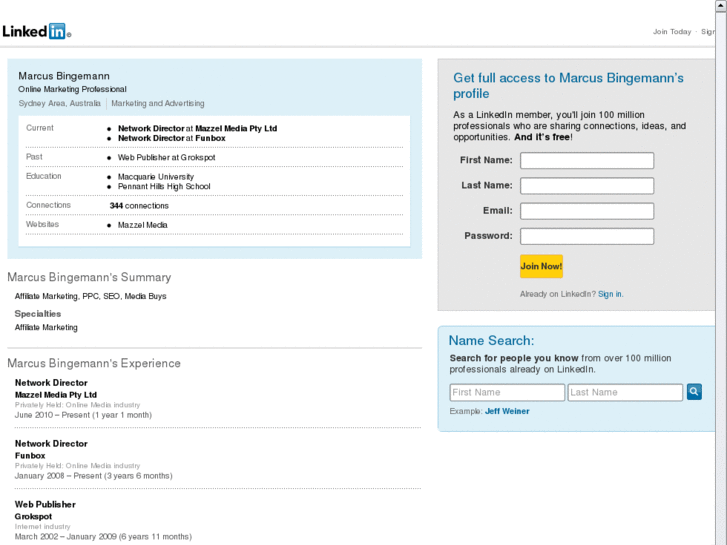
Task: Click Marcus Bingemann's Experience heading
Action: click(94, 363)
